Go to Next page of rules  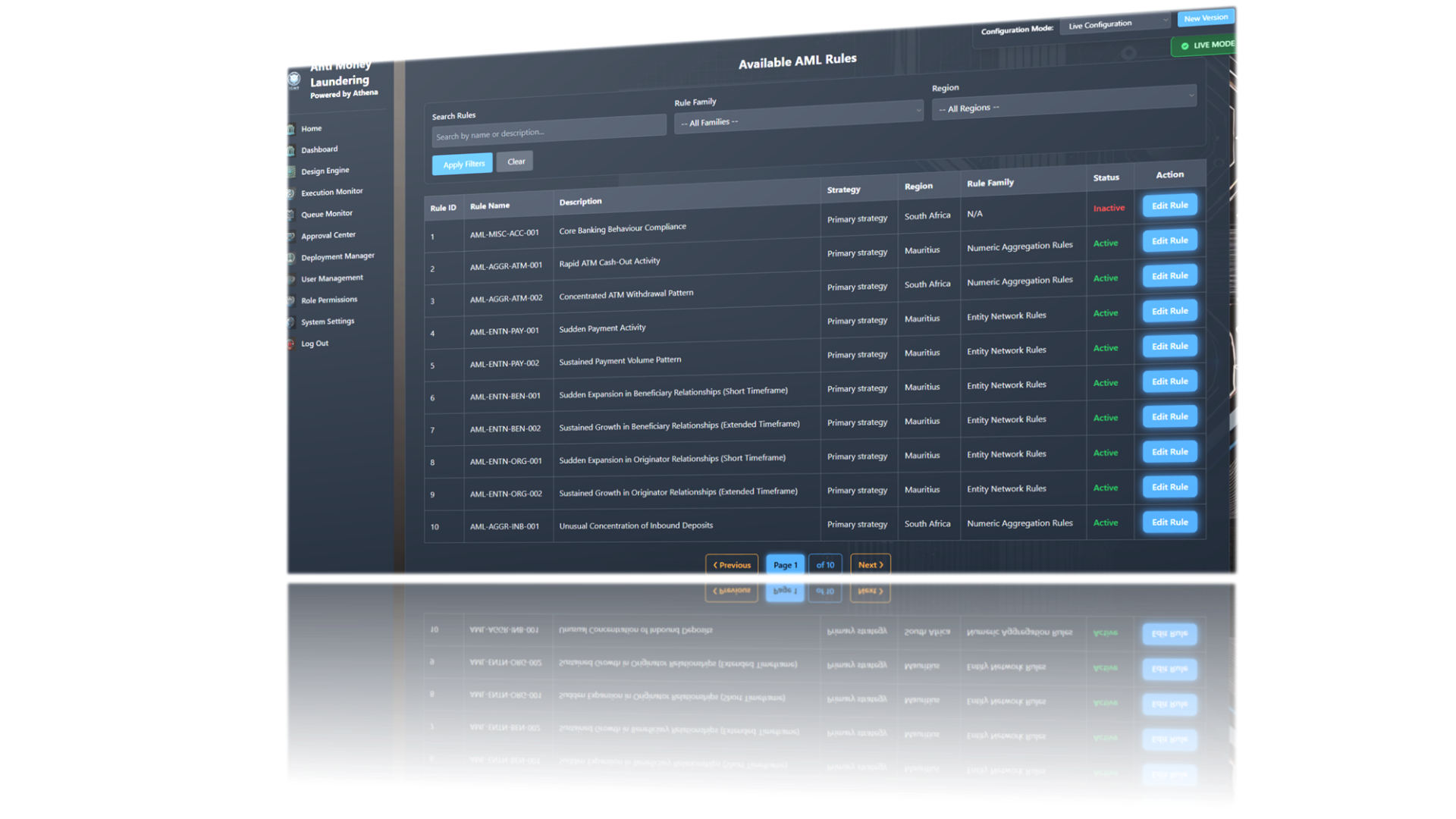pyautogui.click(x=870, y=565)
